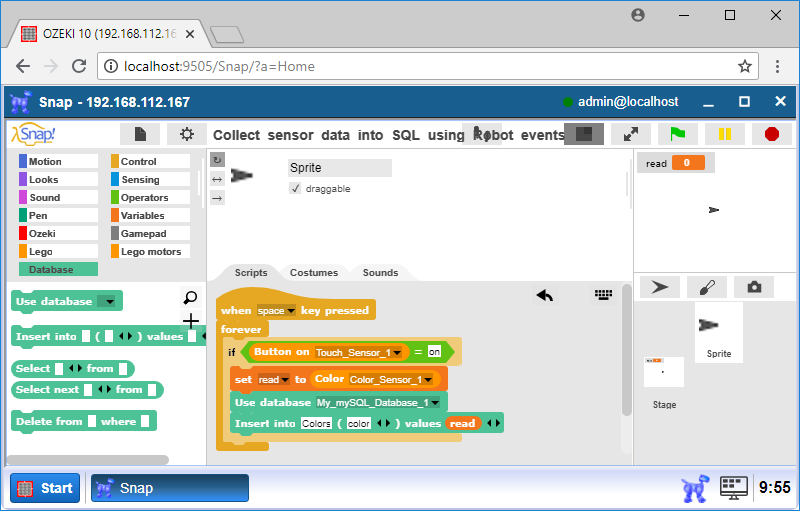Image resolution: width=800 pixels, height=511 pixels.
Task: Click the on value field in if block
Action: pos(434,352)
